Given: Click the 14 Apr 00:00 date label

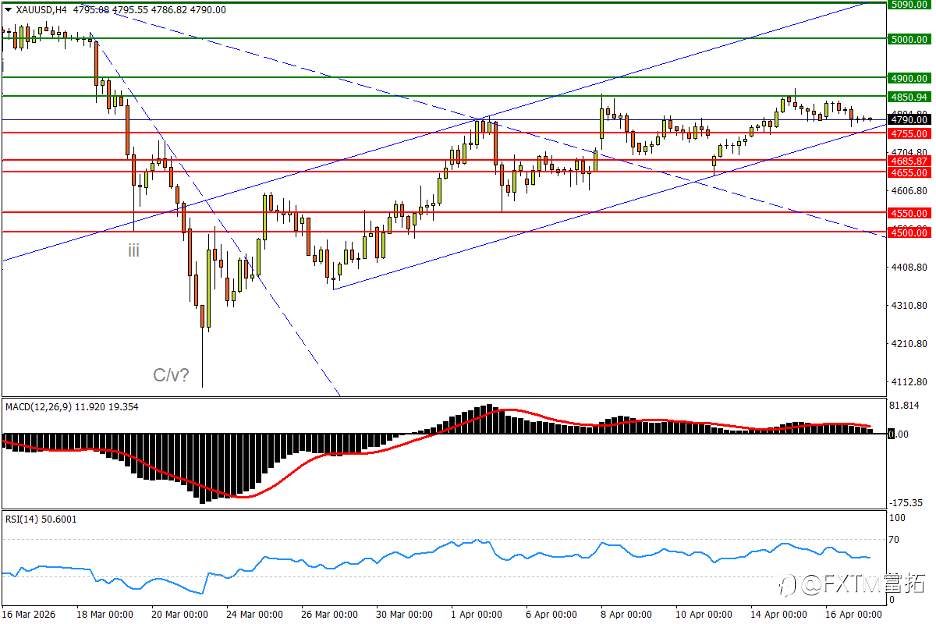Looking at the screenshot, I should pos(778,614).
